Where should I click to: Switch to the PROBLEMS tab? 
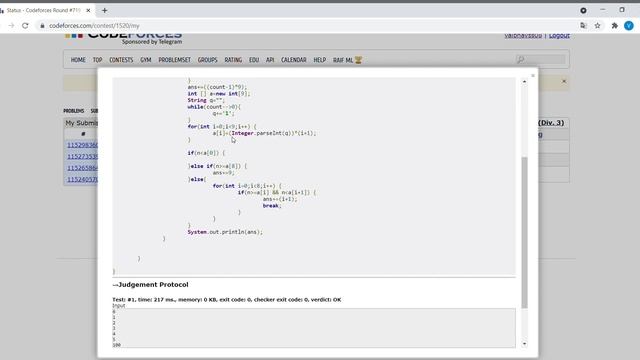coord(73,111)
